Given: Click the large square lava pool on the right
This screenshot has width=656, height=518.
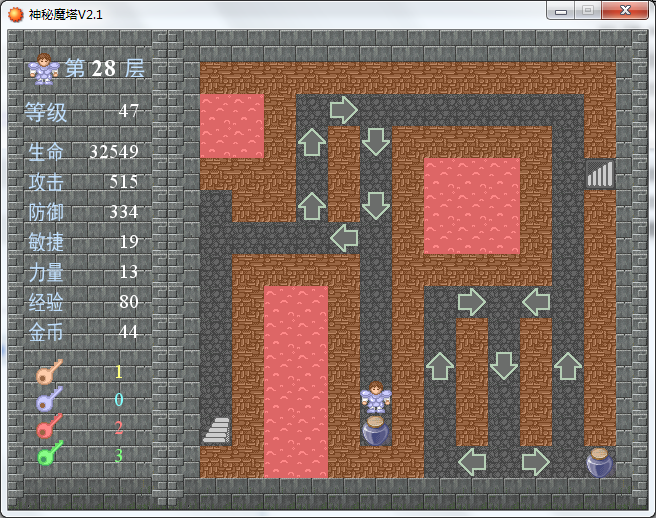Looking at the screenshot, I should (472, 206).
